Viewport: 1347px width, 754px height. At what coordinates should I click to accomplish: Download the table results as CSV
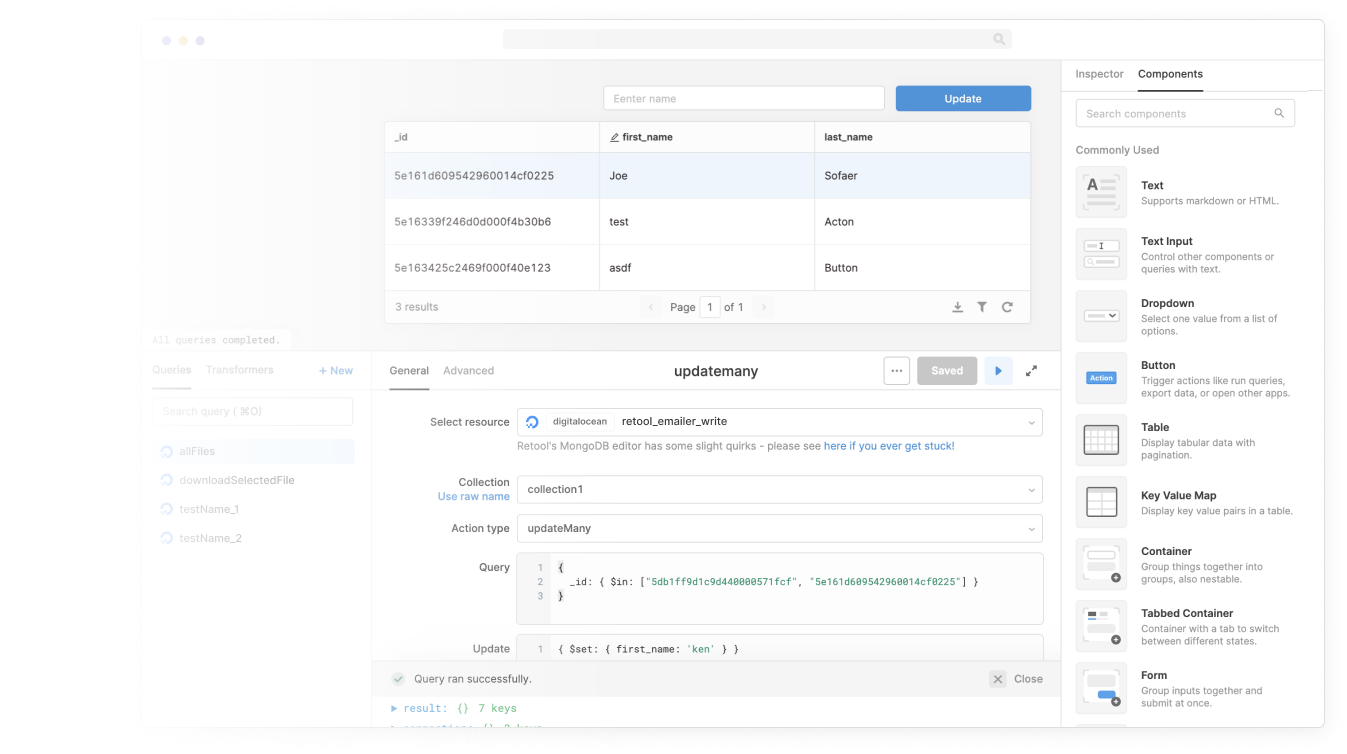point(957,307)
